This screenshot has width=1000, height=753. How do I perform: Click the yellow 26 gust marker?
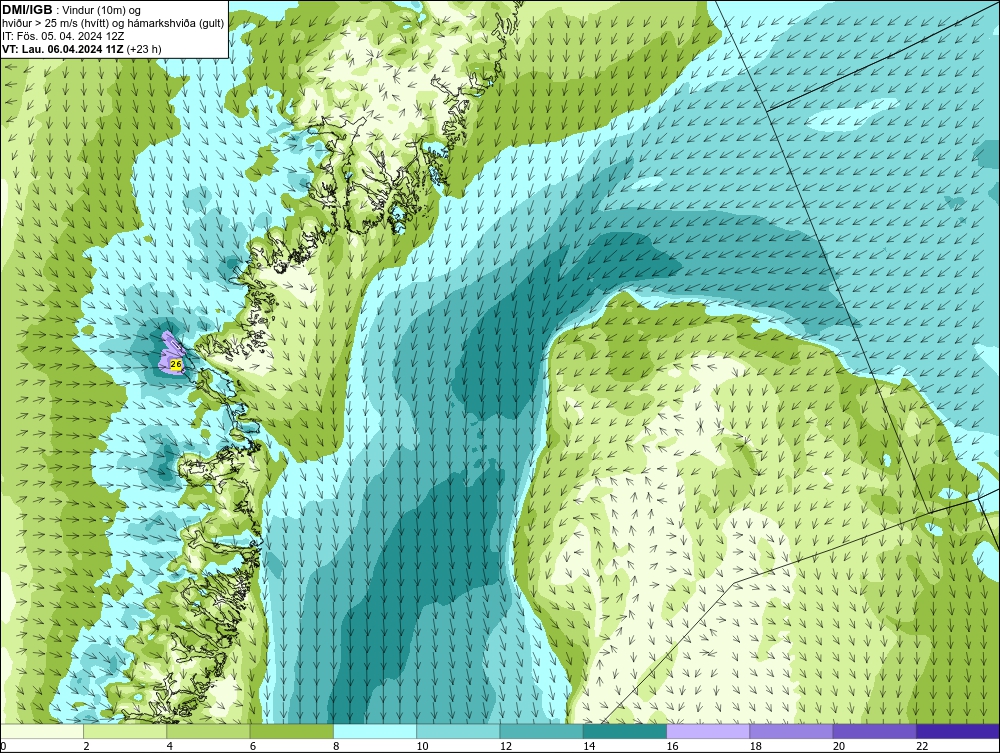(x=176, y=364)
